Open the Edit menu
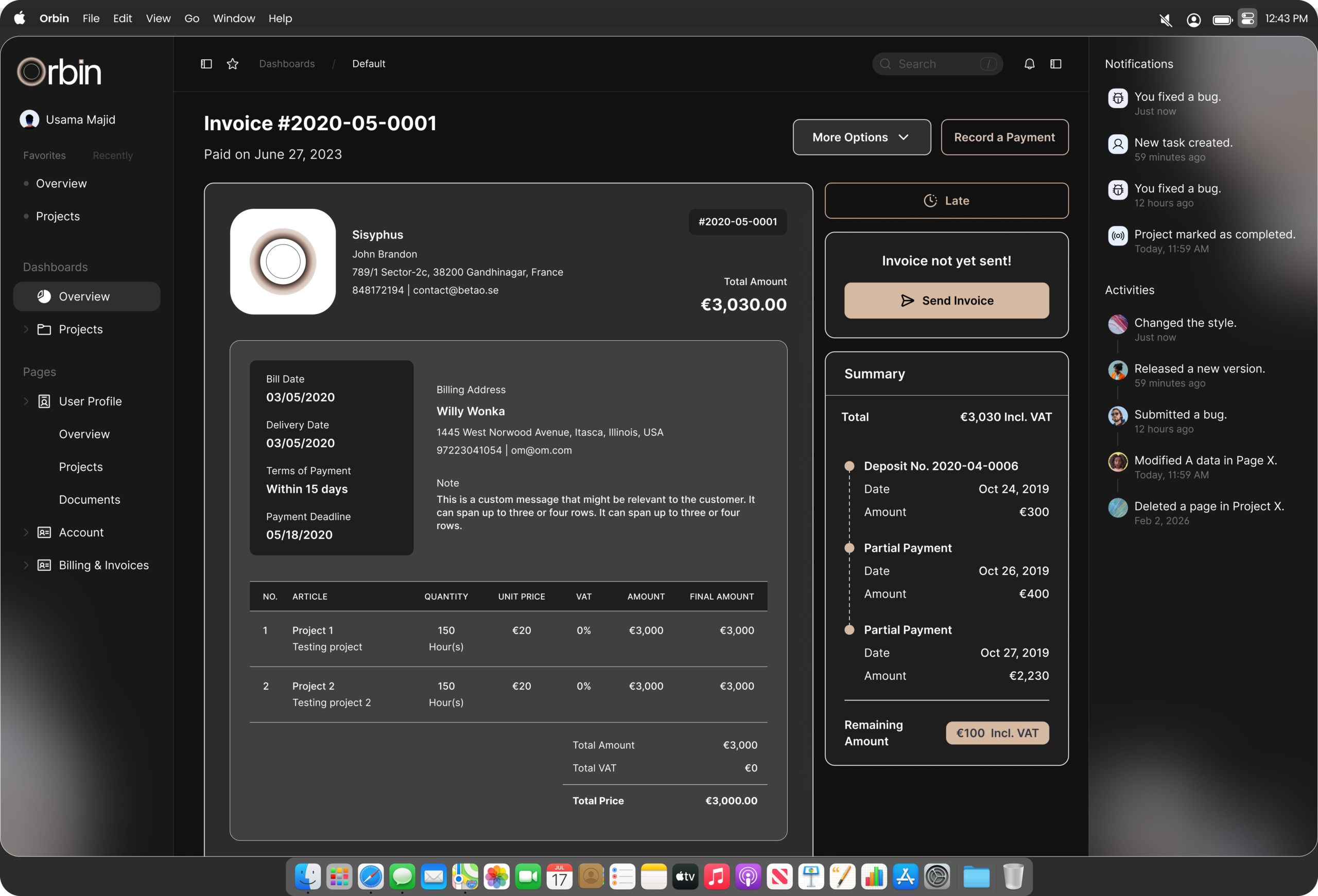This screenshot has width=1318, height=896. point(122,18)
